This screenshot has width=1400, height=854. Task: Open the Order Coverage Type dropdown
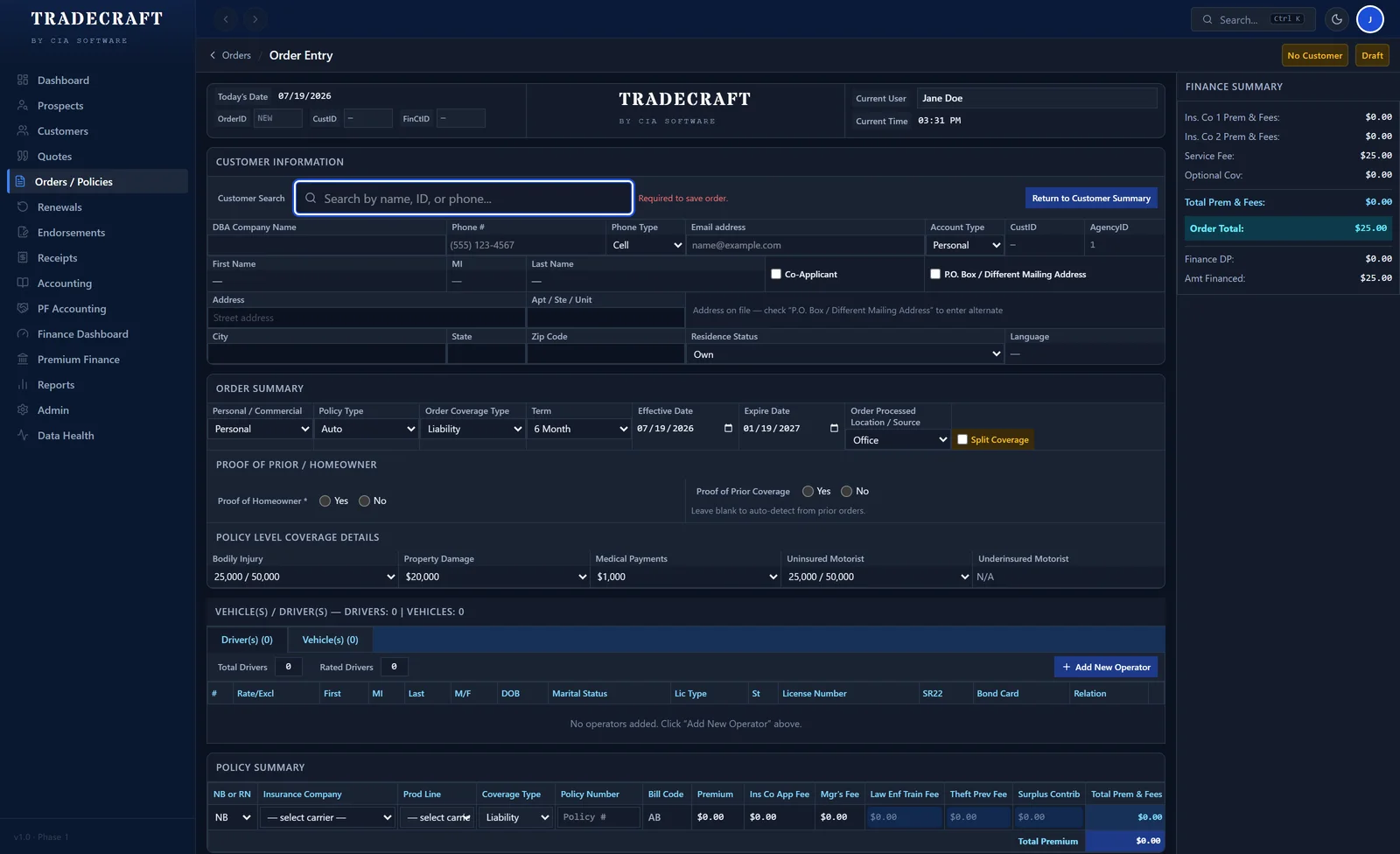click(473, 429)
